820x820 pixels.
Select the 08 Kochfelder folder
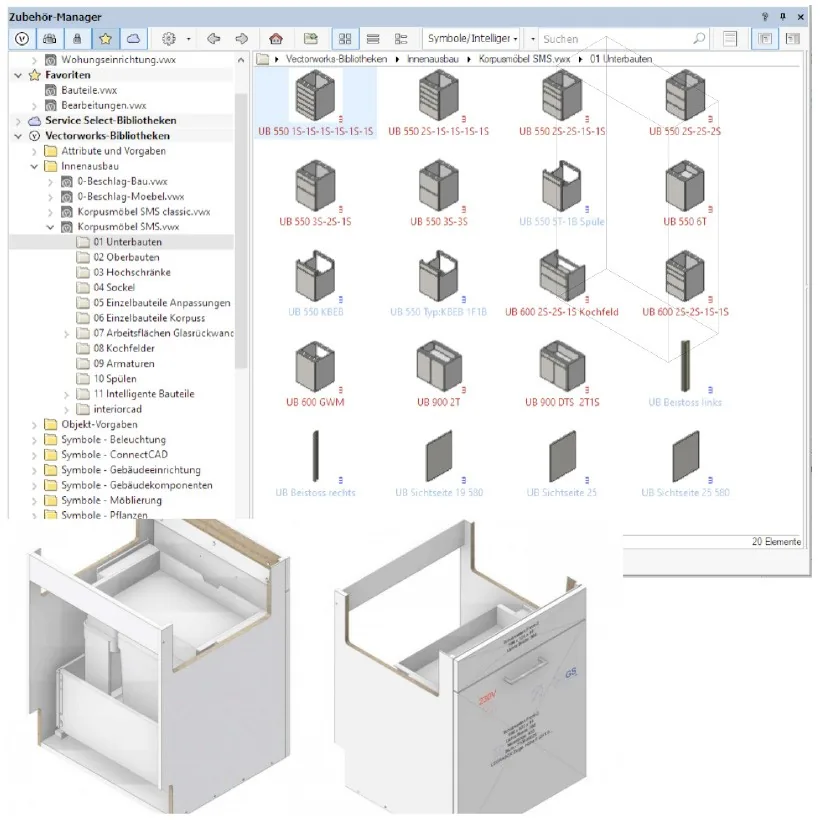coord(124,348)
